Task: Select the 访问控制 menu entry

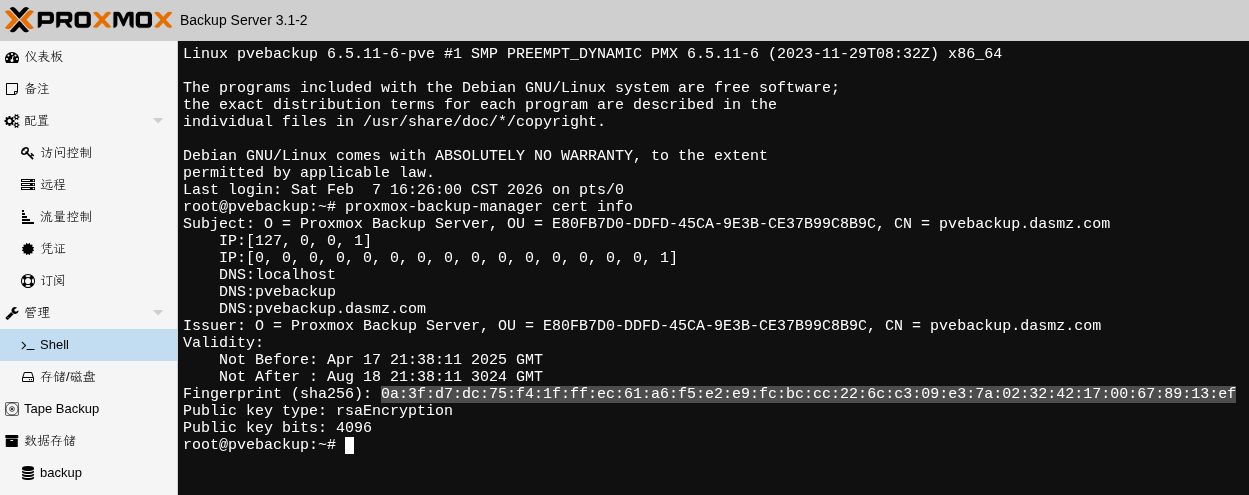Action: 66,153
